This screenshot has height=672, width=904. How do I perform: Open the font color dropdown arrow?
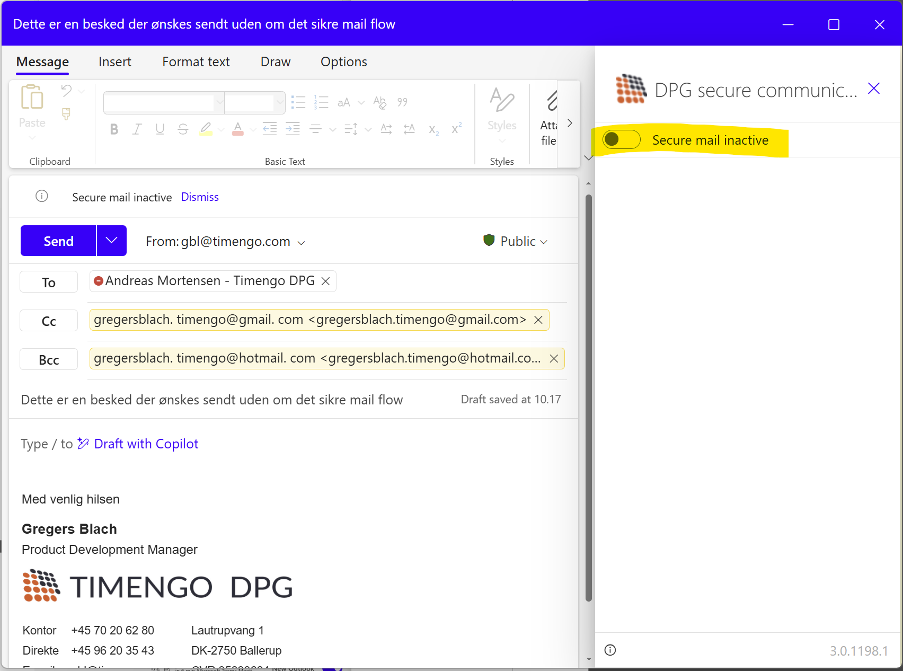(x=253, y=129)
